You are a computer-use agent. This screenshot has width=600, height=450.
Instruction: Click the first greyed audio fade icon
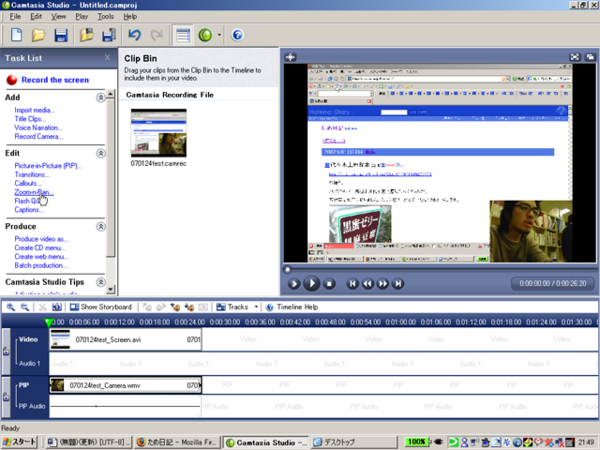tap(147, 307)
